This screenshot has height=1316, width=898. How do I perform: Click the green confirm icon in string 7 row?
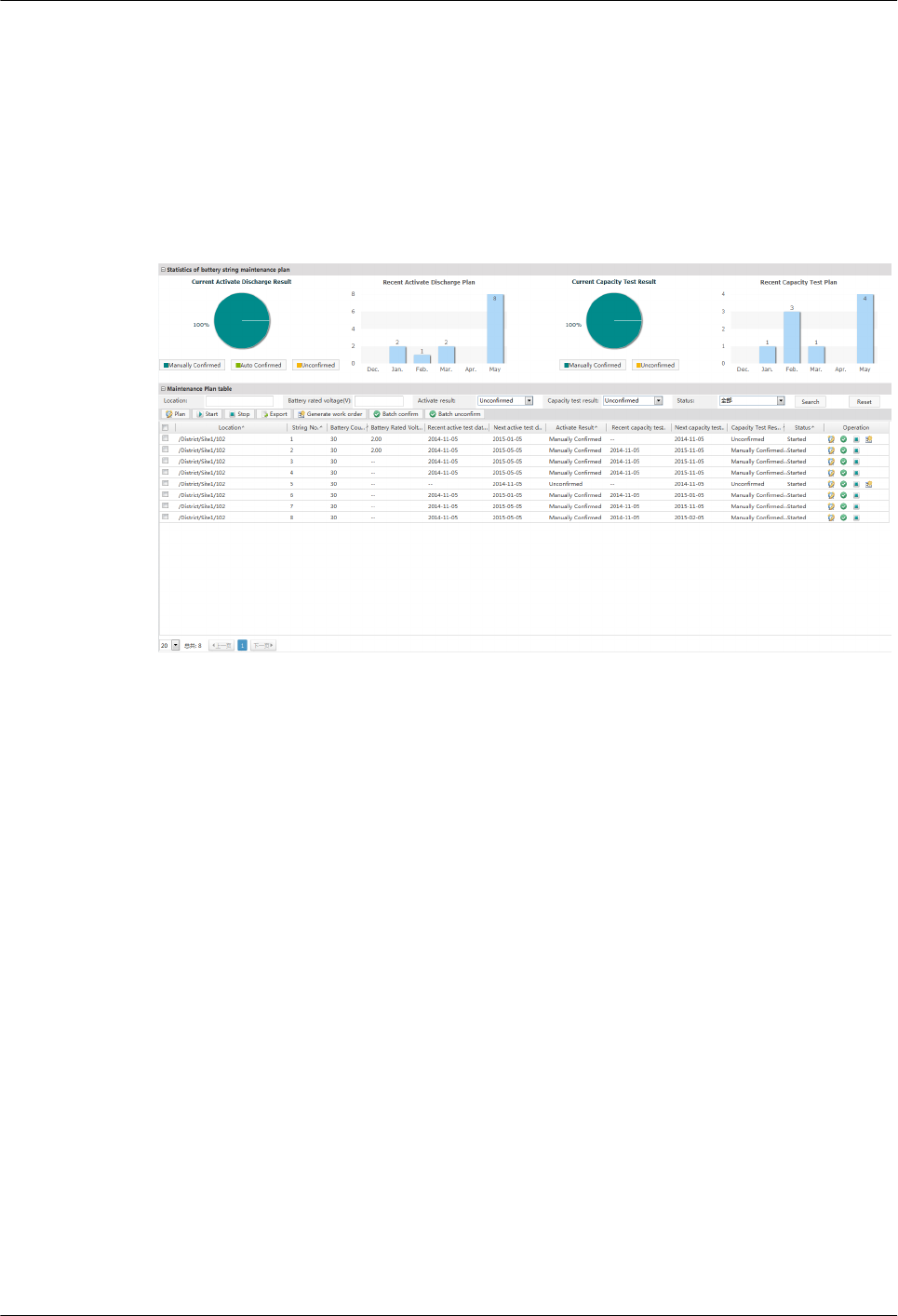click(x=844, y=506)
